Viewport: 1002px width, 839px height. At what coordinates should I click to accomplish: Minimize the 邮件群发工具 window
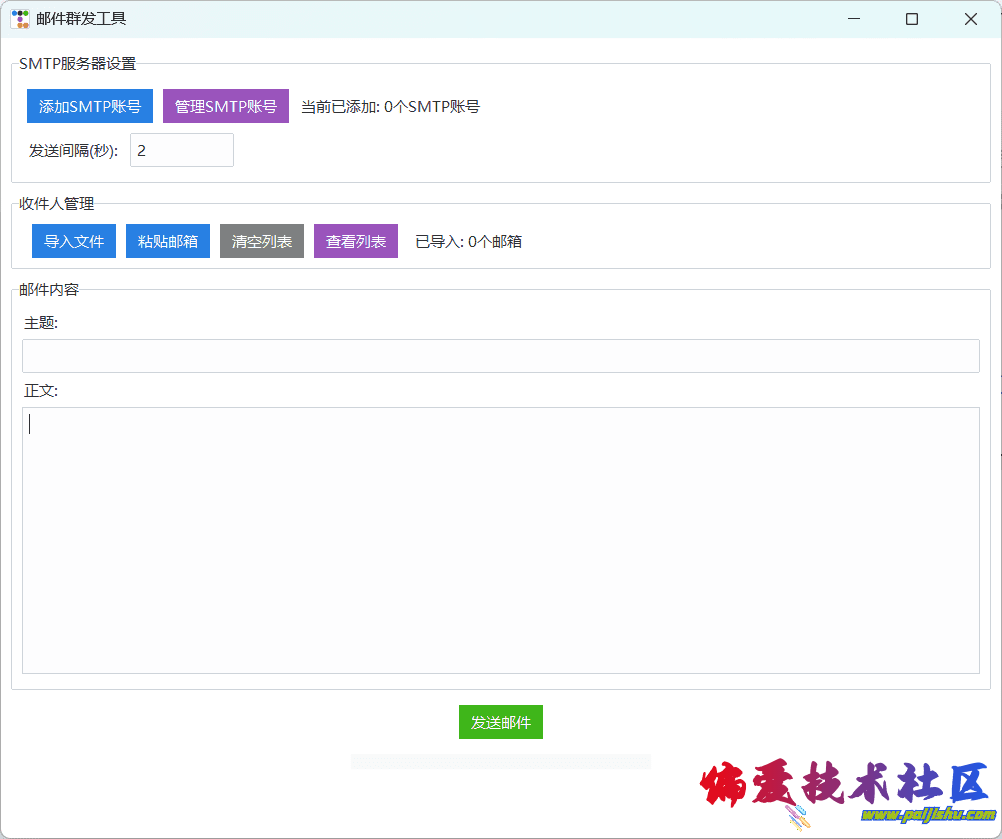pyautogui.click(x=854, y=19)
